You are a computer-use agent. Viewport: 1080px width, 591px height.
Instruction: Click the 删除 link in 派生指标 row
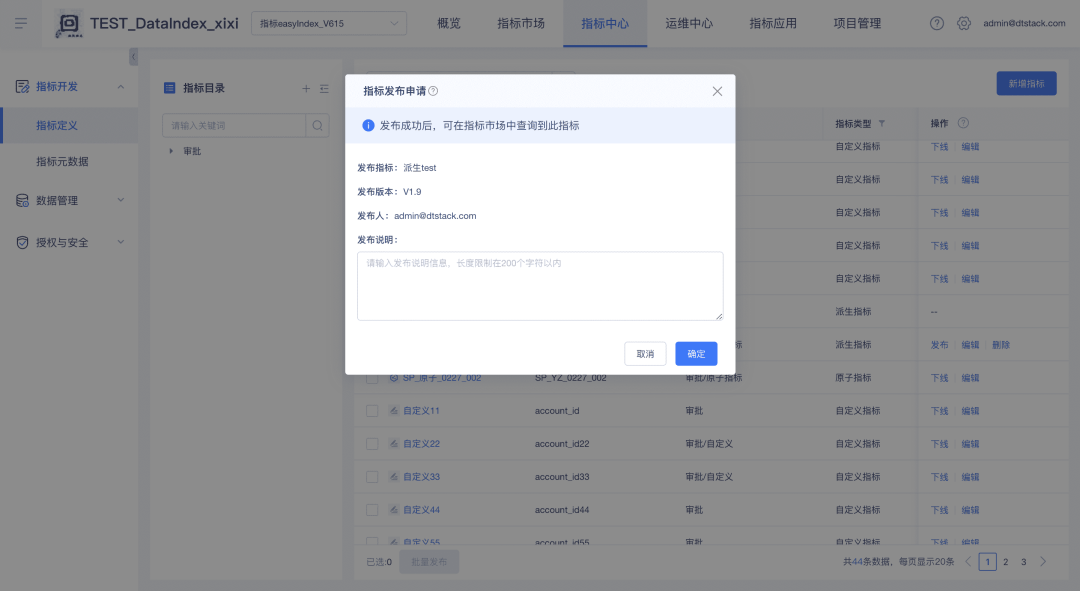point(1001,344)
